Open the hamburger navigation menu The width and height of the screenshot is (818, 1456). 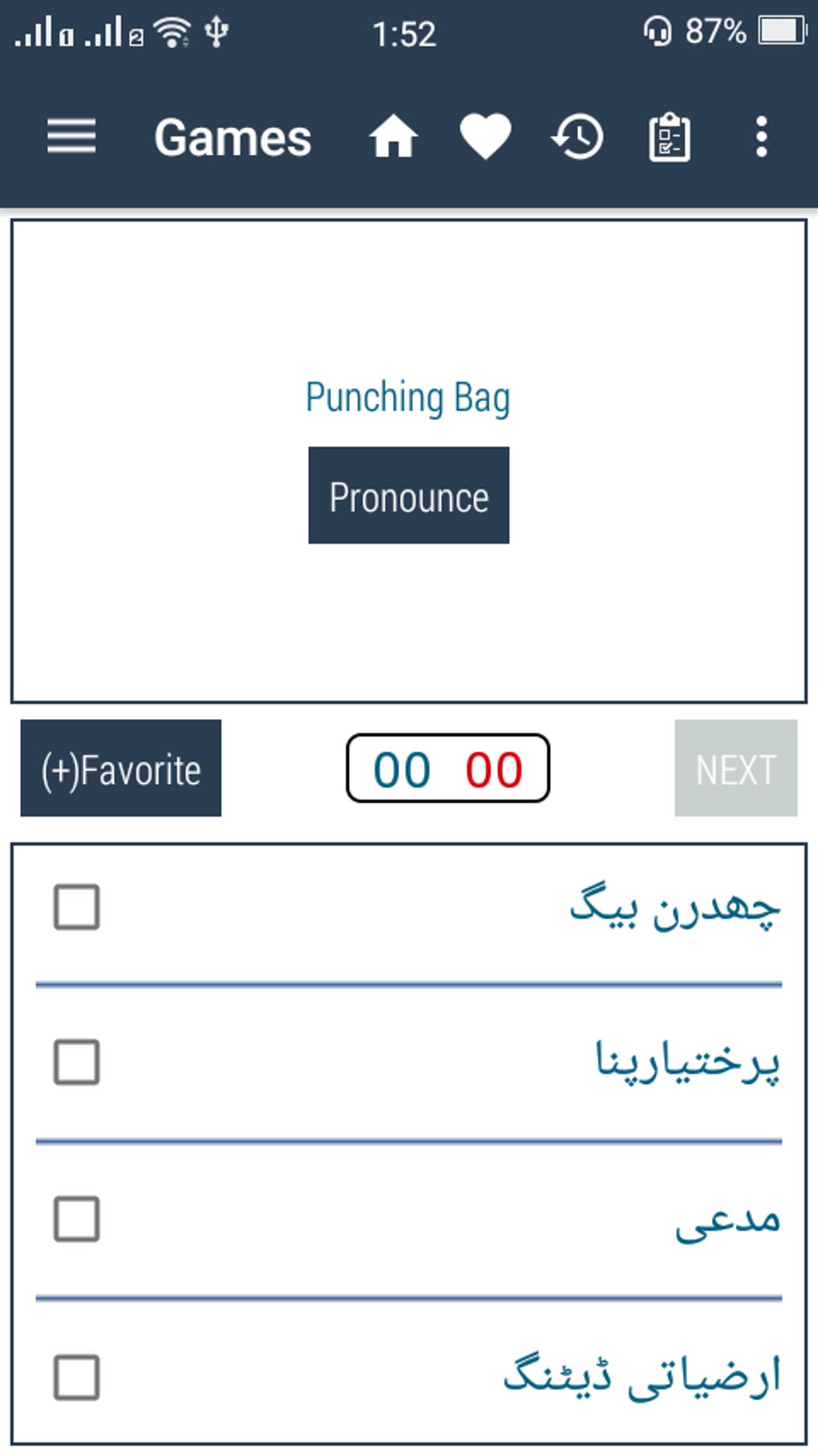click(71, 136)
